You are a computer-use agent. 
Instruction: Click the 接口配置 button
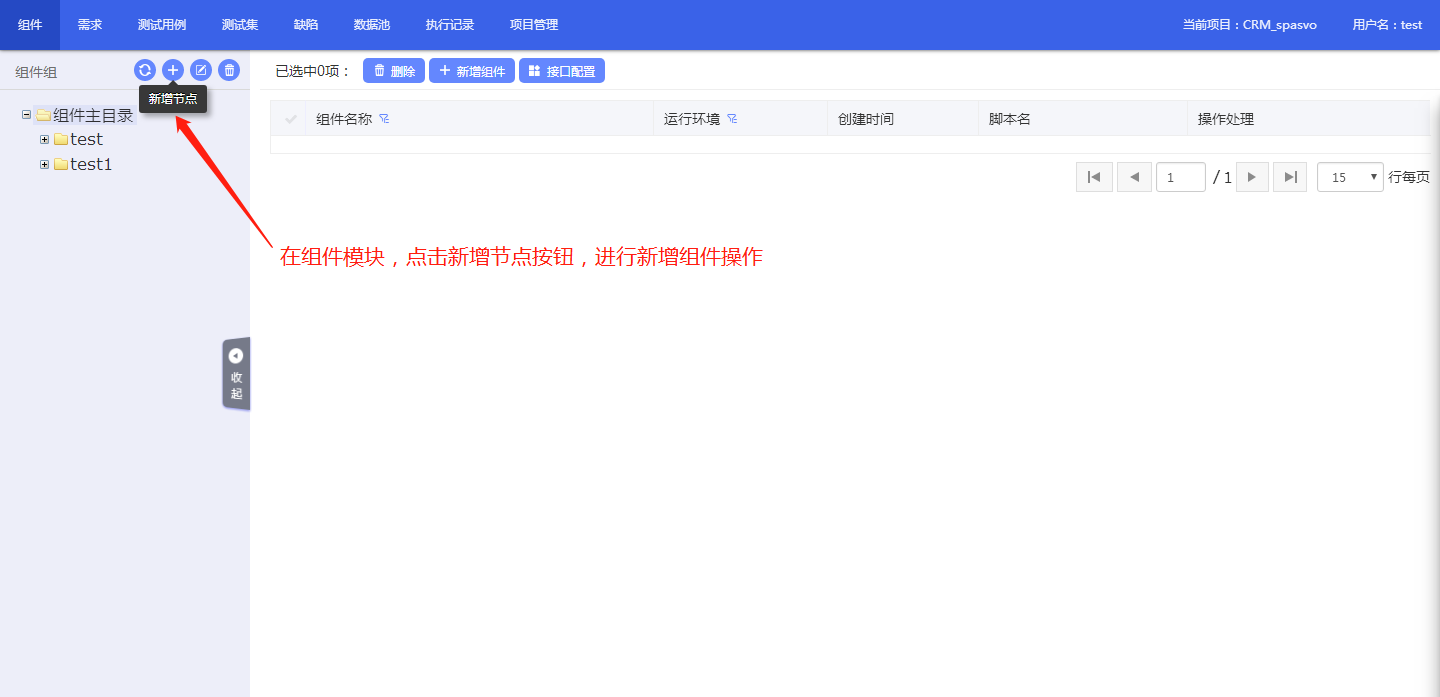pos(562,71)
